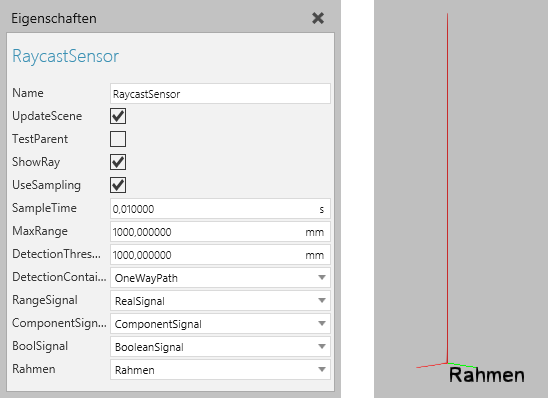Image resolution: width=548 pixels, height=398 pixels.
Task: Click the TestParent label
Action: pyautogui.click(x=40, y=139)
